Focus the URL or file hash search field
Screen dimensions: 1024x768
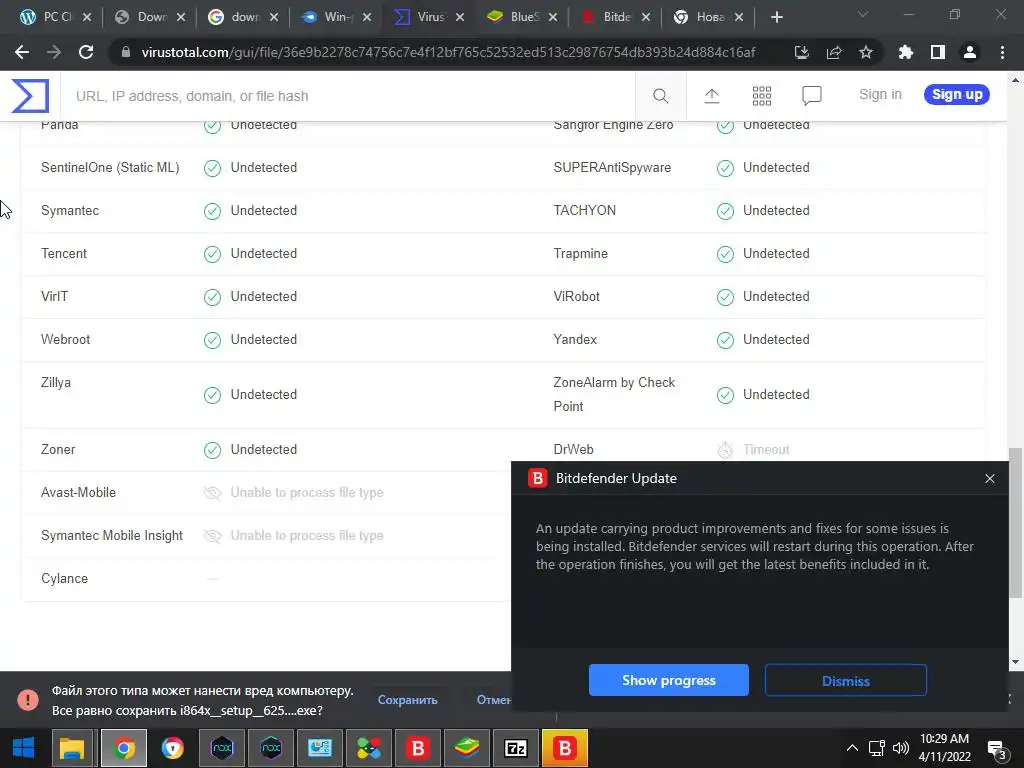coord(348,96)
